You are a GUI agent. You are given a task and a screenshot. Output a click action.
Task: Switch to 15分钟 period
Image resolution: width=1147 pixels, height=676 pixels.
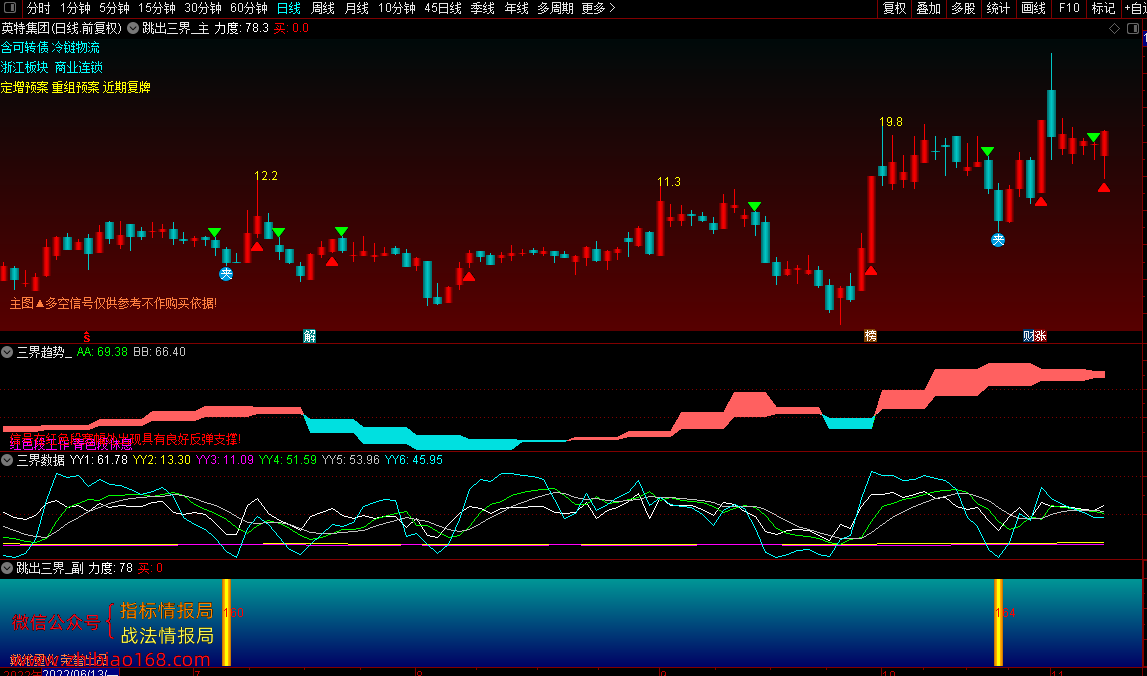click(157, 8)
